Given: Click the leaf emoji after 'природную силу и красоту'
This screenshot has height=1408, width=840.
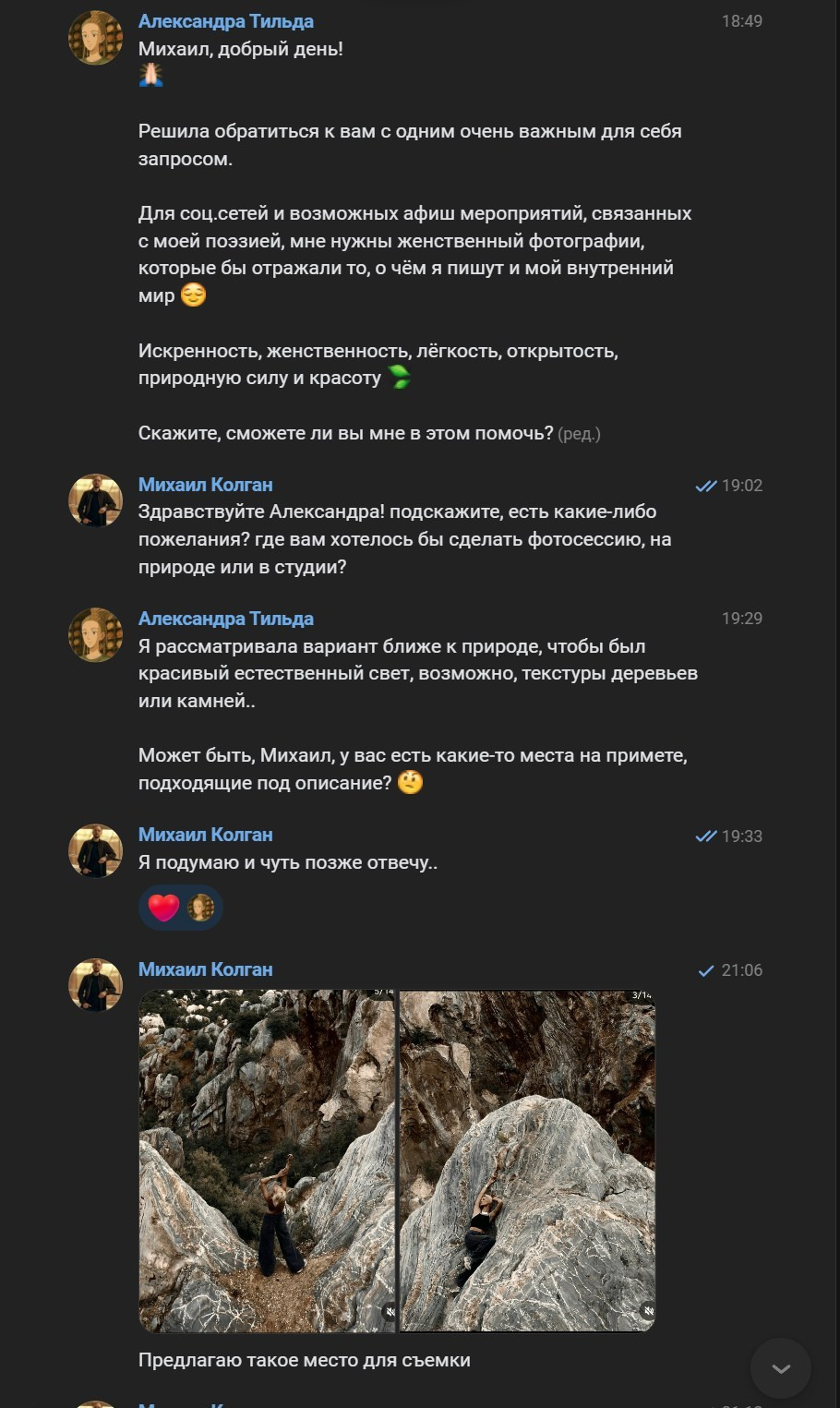Looking at the screenshot, I should [x=402, y=378].
